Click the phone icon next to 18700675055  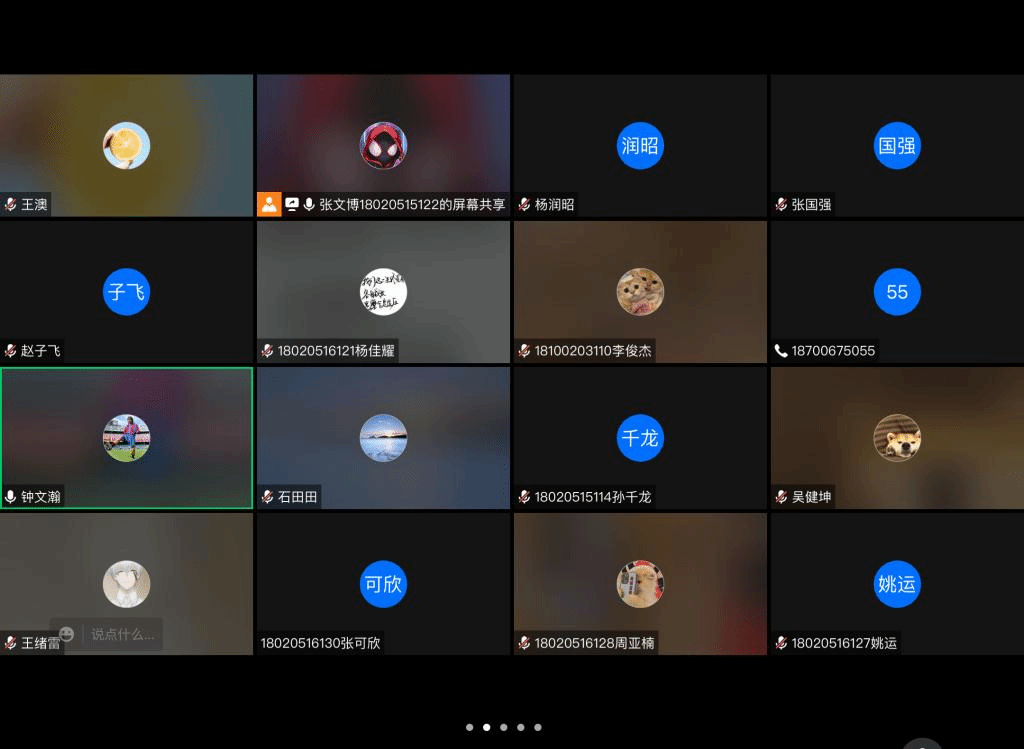coord(781,351)
